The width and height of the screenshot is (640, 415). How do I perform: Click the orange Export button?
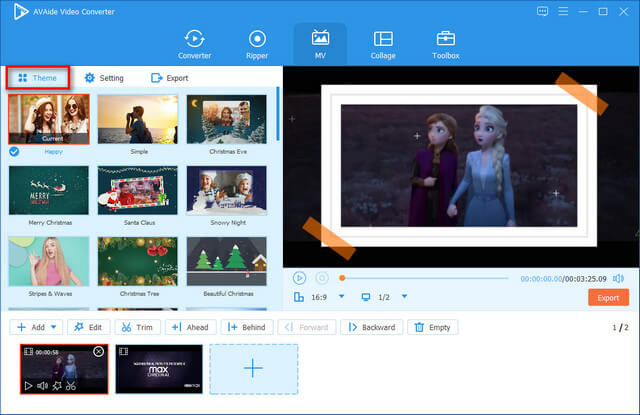(608, 298)
